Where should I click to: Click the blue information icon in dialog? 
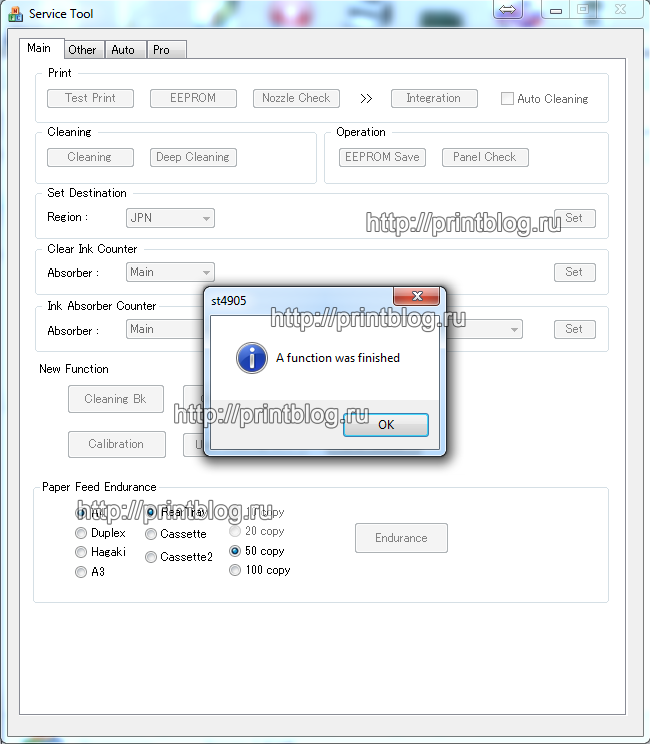click(x=251, y=358)
